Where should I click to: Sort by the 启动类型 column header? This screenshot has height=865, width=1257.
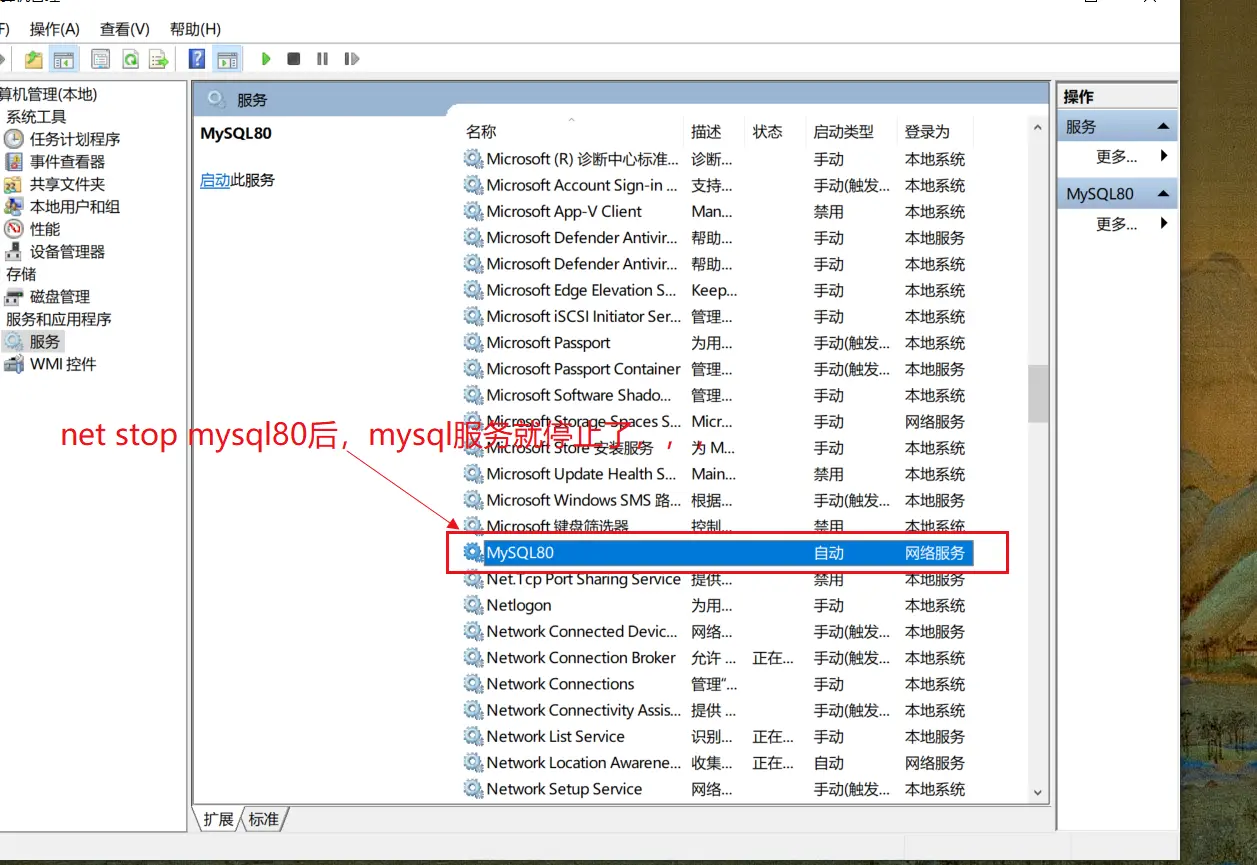click(x=843, y=131)
